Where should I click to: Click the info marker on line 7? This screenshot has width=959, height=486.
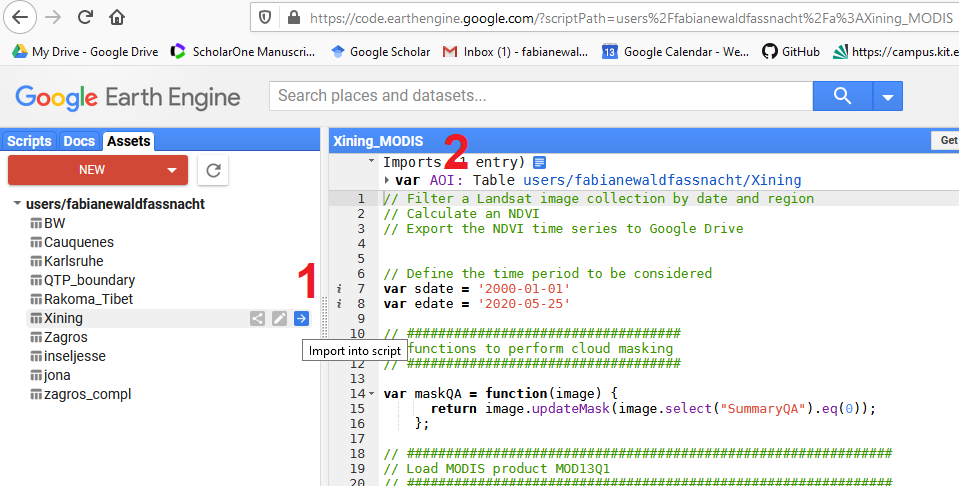[339, 289]
